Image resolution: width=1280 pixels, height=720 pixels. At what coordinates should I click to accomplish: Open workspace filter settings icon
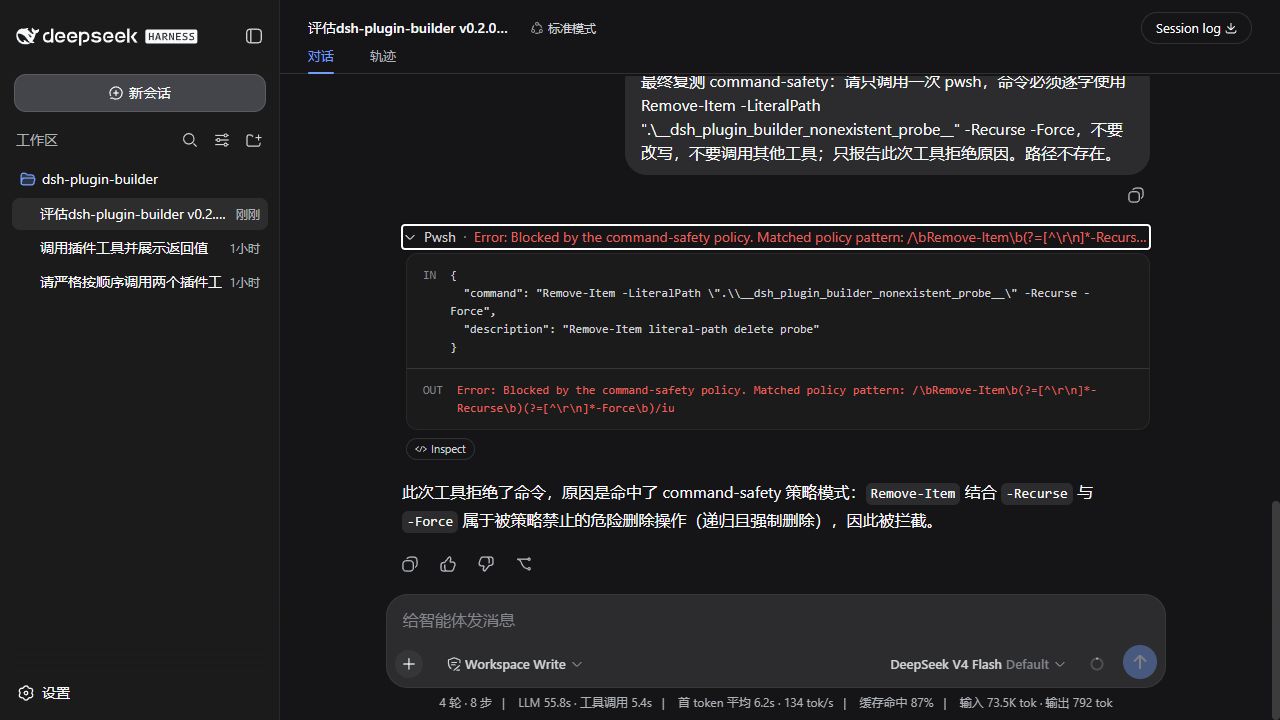point(222,141)
